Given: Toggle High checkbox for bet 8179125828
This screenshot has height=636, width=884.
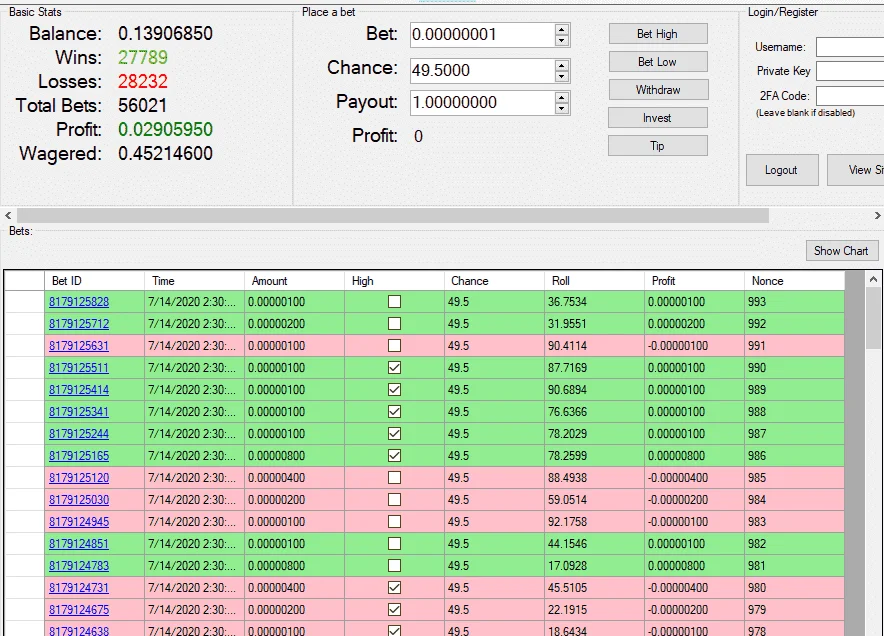Looking at the screenshot, I should pyautogui.click(x=395, y=302).
